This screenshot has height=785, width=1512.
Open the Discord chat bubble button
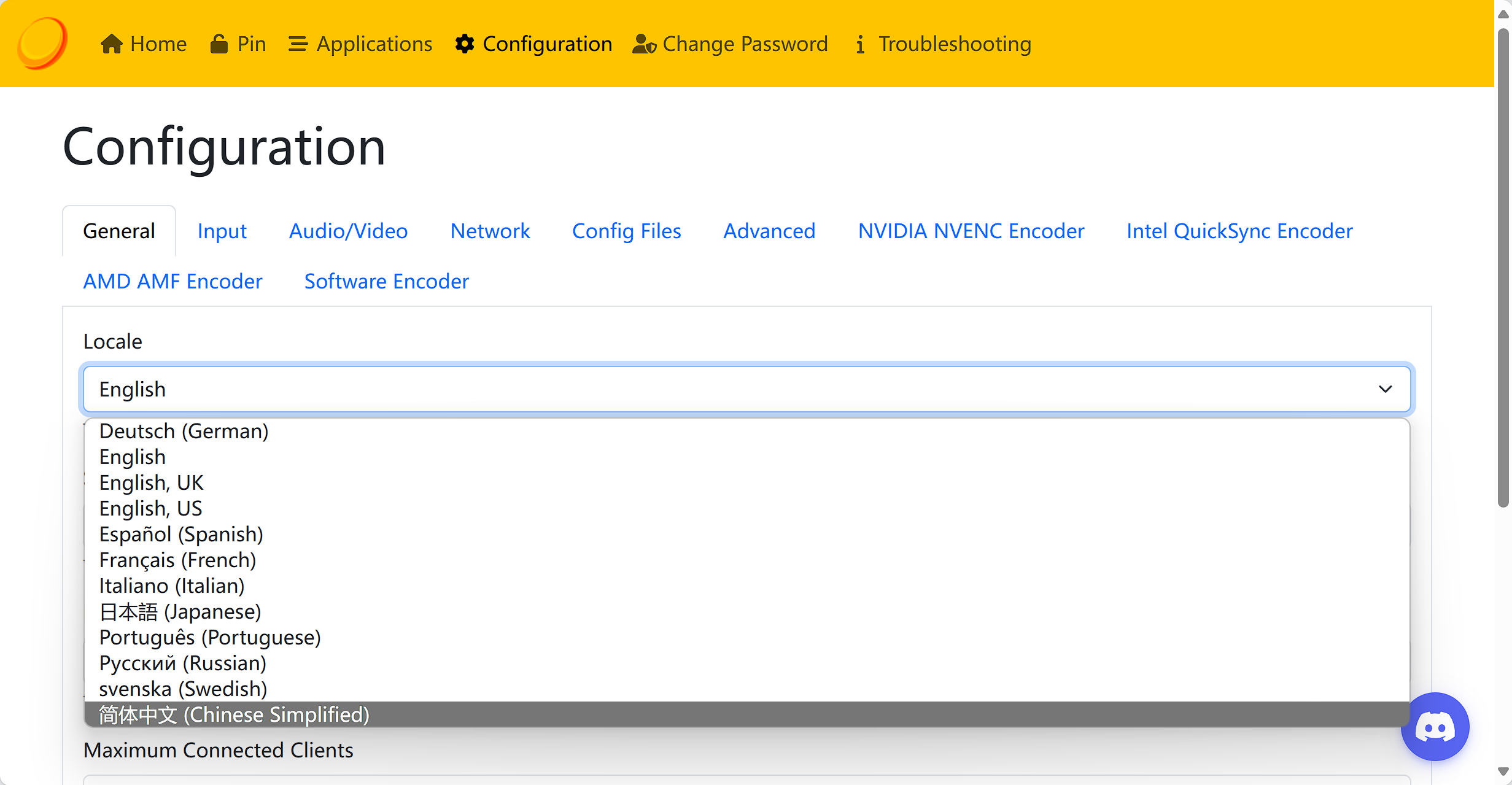[1435, 727]
